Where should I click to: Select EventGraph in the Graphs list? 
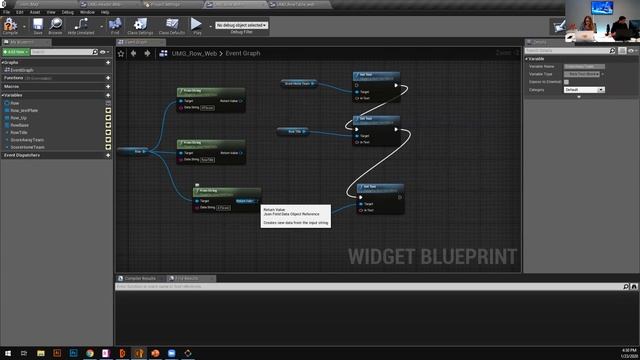pyautogui.click(x=22, y=70)
